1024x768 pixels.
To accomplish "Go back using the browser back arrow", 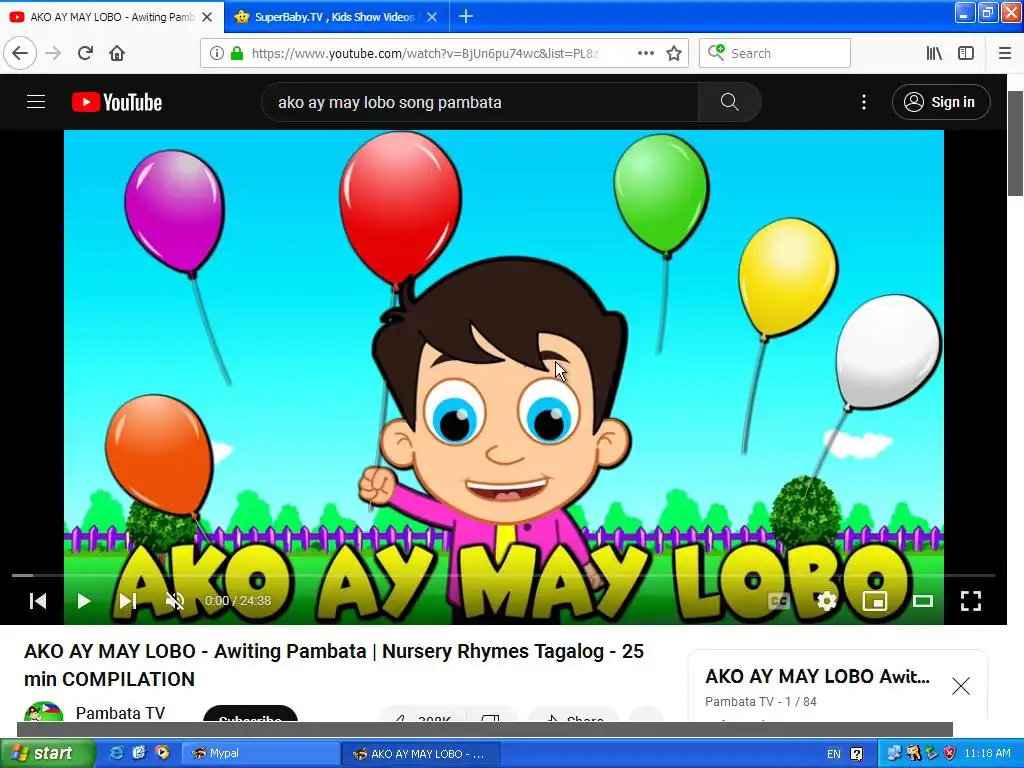I will 20,53.
